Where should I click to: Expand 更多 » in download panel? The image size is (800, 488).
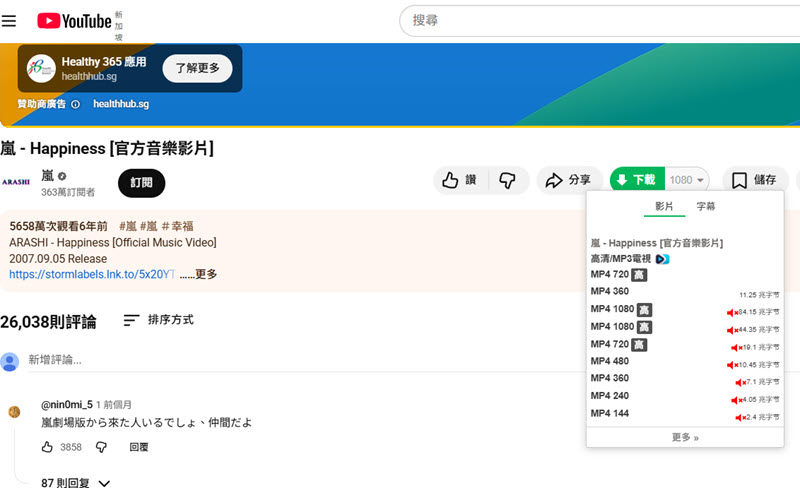pos(685,437)
